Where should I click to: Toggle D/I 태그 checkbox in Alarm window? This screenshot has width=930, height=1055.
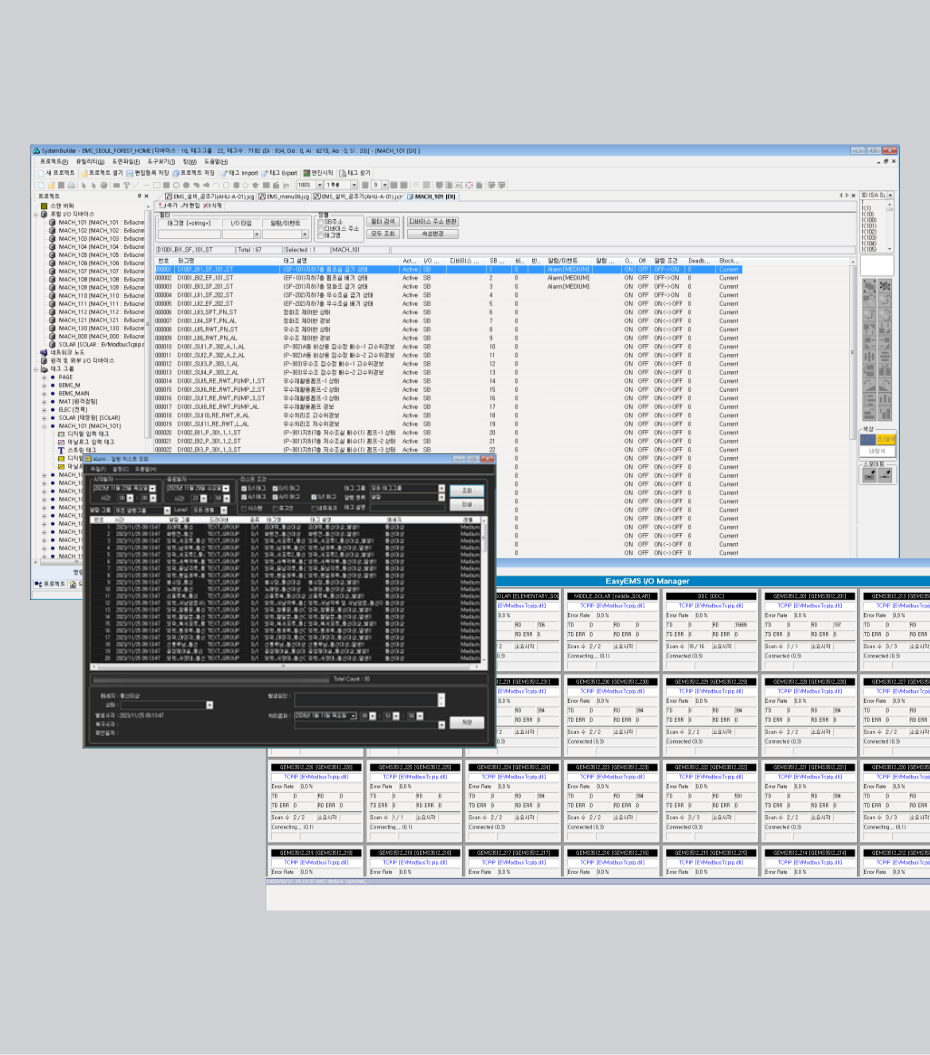click(x=244, y=488)
